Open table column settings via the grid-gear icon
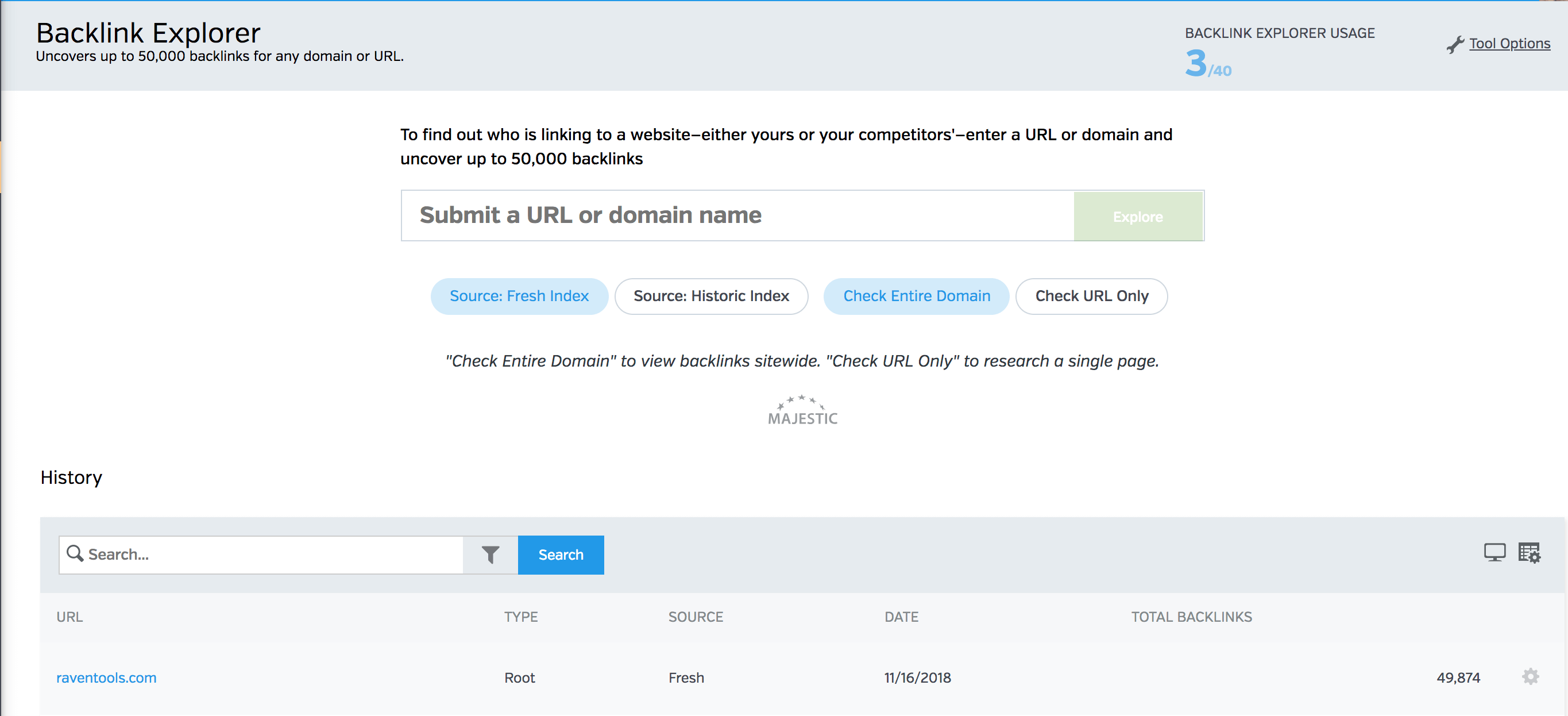 pyautogui.click(x=1530, y=553)
